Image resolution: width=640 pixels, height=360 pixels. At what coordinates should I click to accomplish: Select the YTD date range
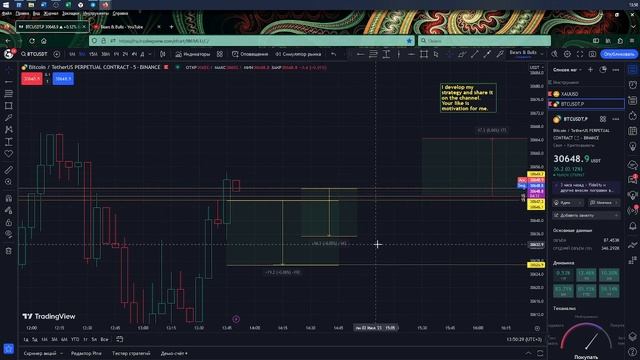[x=75, y=340]
